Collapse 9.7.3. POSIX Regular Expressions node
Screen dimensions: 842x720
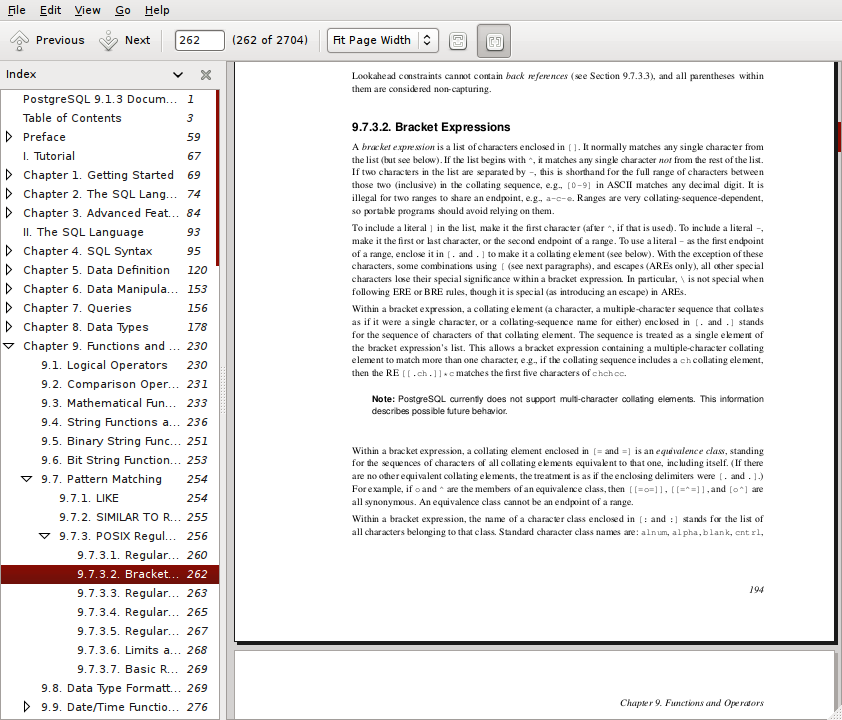click(x=45, y=536)
